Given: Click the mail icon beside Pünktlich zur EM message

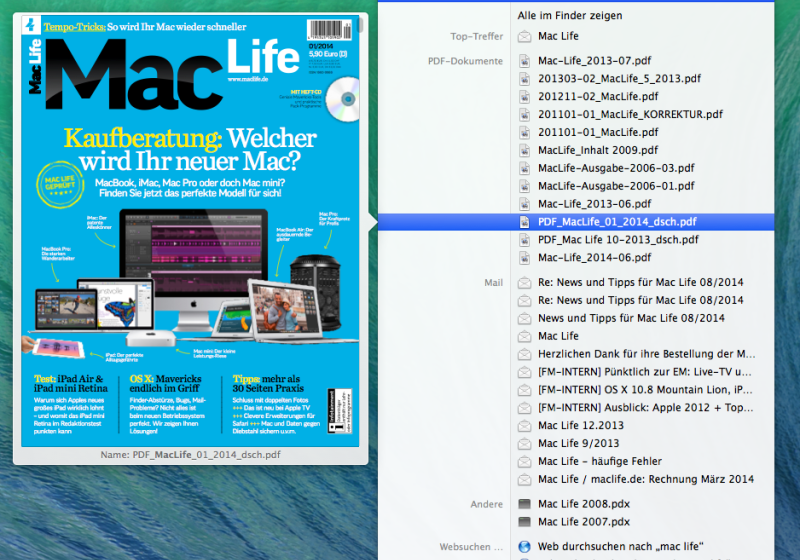Looking at the screenshot, I should (x=524, y=372).
